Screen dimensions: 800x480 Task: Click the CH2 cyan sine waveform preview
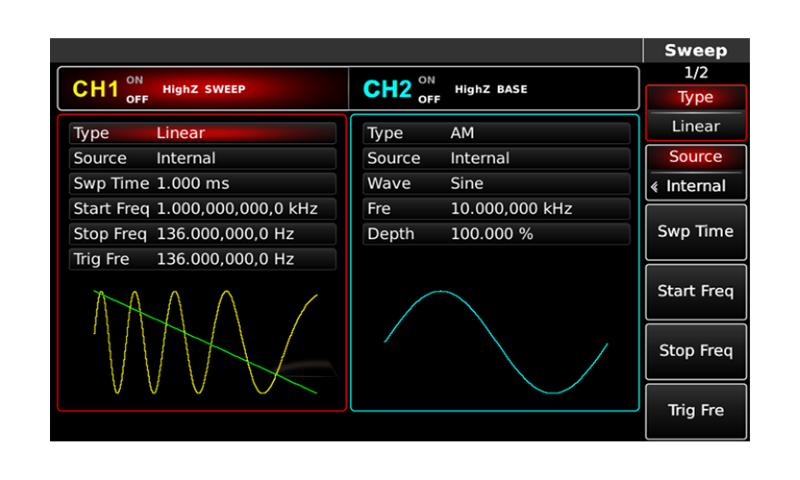[496, 342]
